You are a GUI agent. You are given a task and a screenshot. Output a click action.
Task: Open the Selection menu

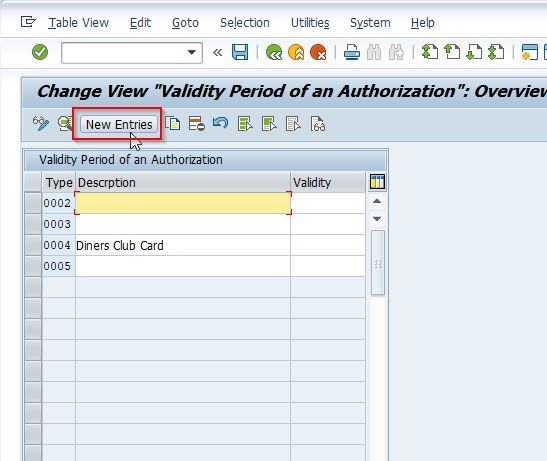[245, 23]
